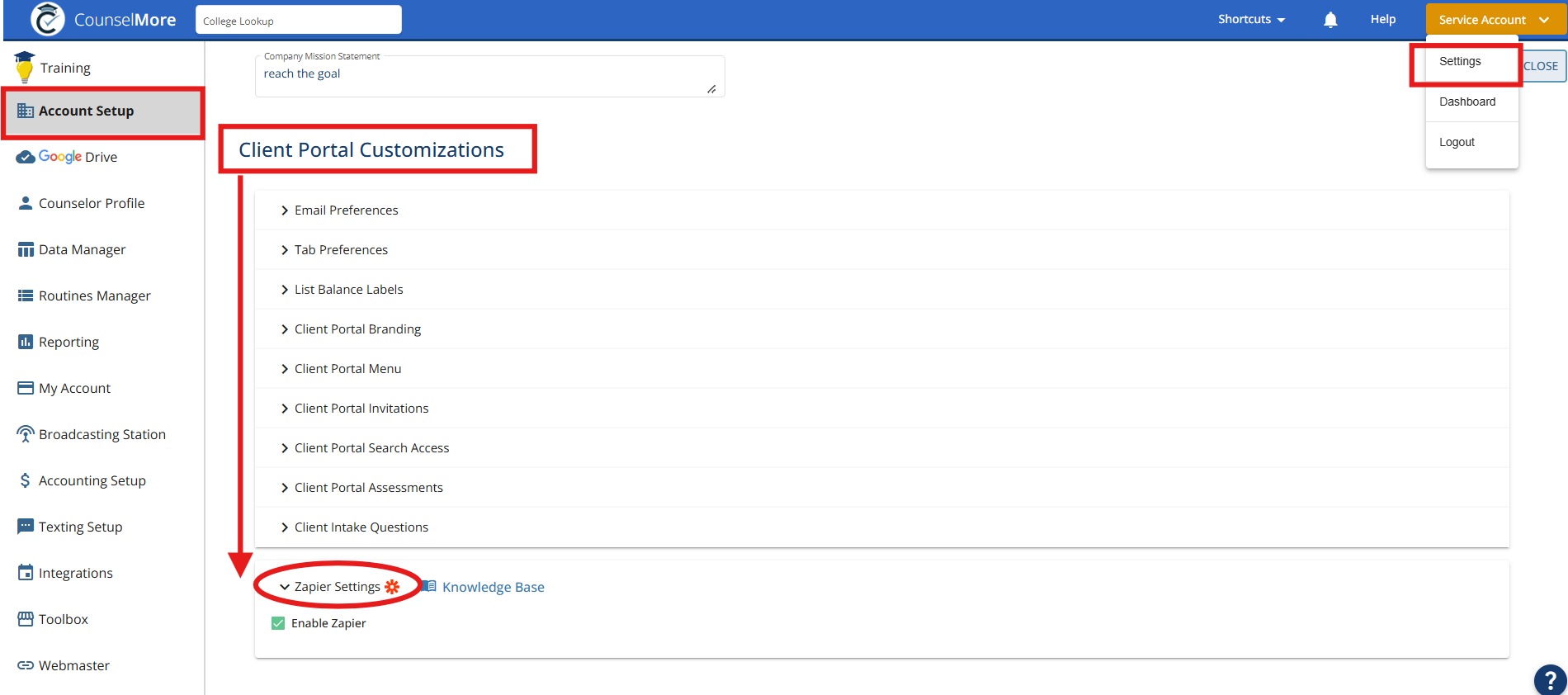The image size is (1568, 695).
Task: Click the Training lightbulb icon
Action: click(25, 67)
